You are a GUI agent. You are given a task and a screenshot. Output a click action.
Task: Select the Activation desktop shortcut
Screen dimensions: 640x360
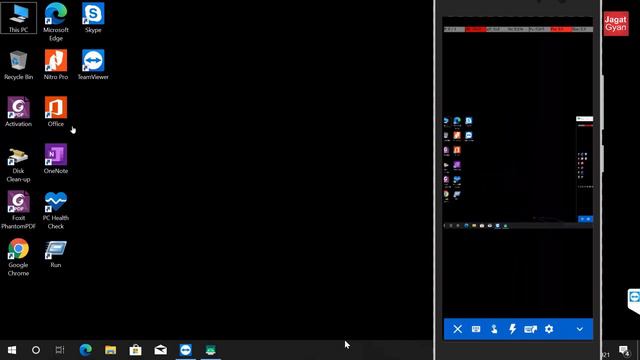point(18,112)
